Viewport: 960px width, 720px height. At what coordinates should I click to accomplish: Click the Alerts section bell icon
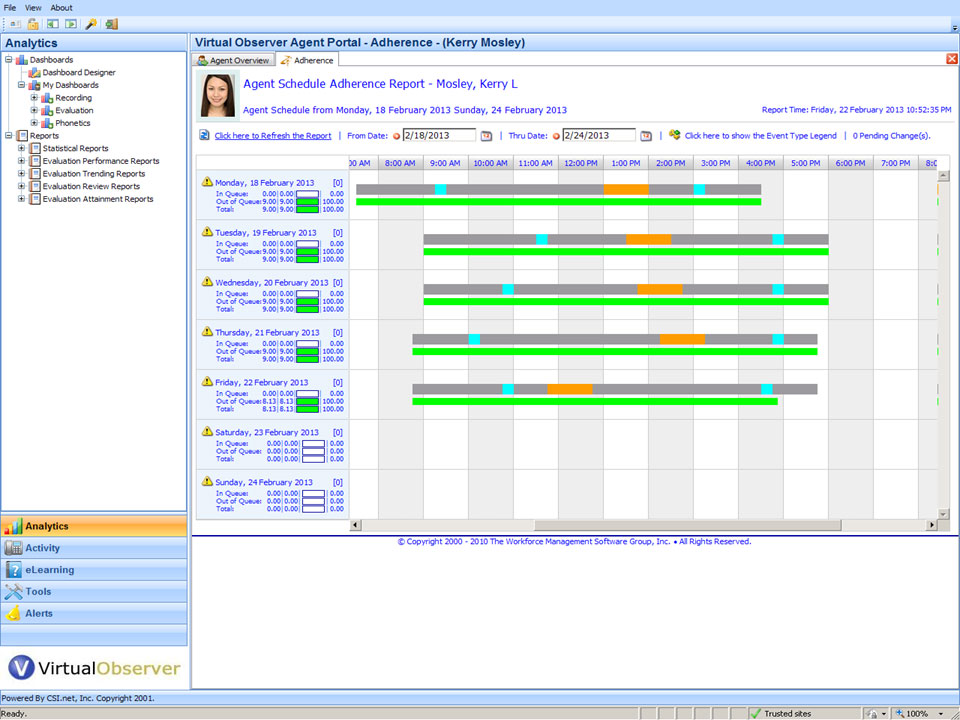(13, 613)
